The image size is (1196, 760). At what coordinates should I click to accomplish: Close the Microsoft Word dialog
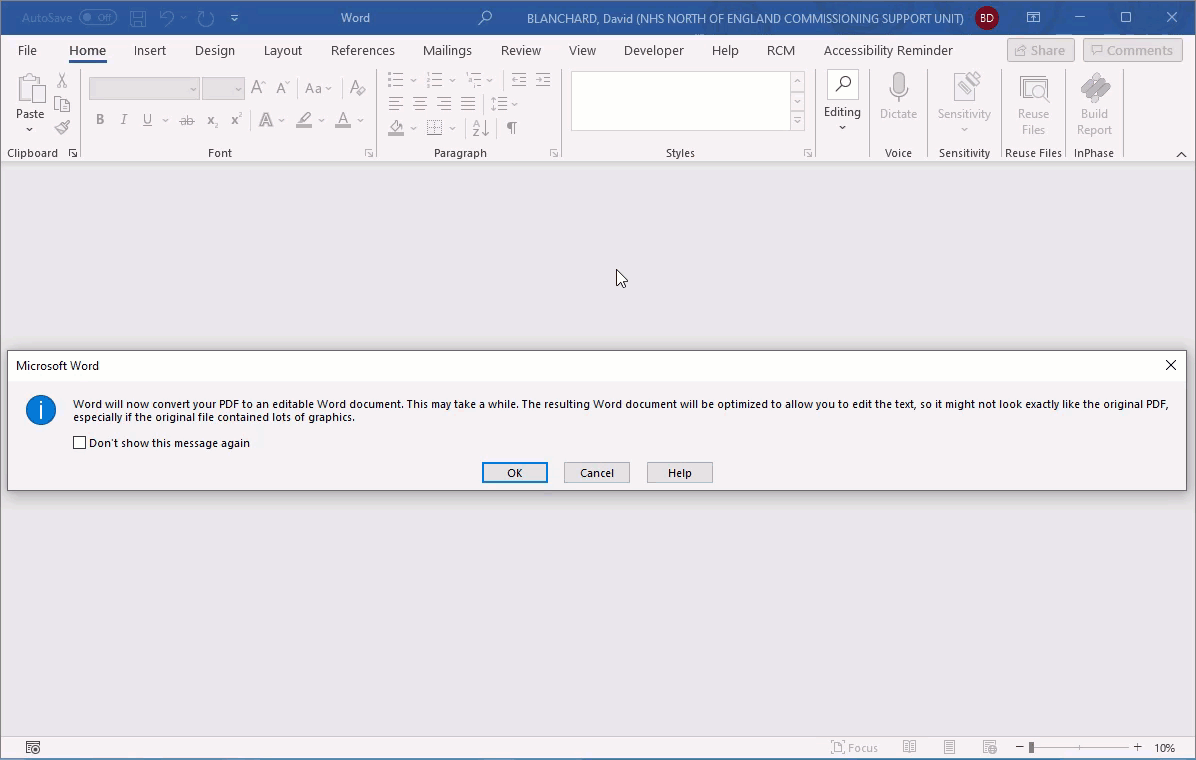(x=1171, y=366)
